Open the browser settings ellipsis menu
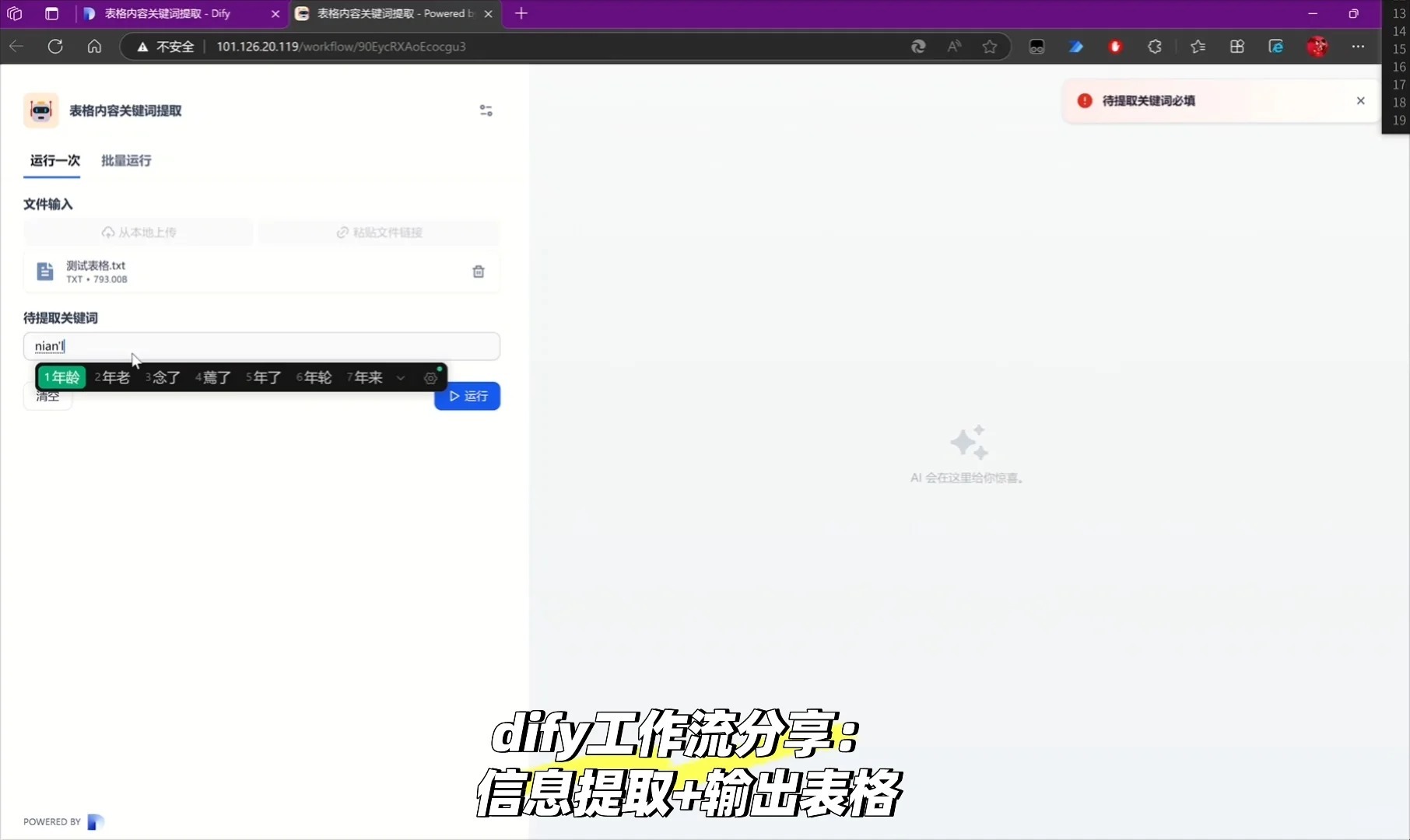 click(x=1359, y=47)
